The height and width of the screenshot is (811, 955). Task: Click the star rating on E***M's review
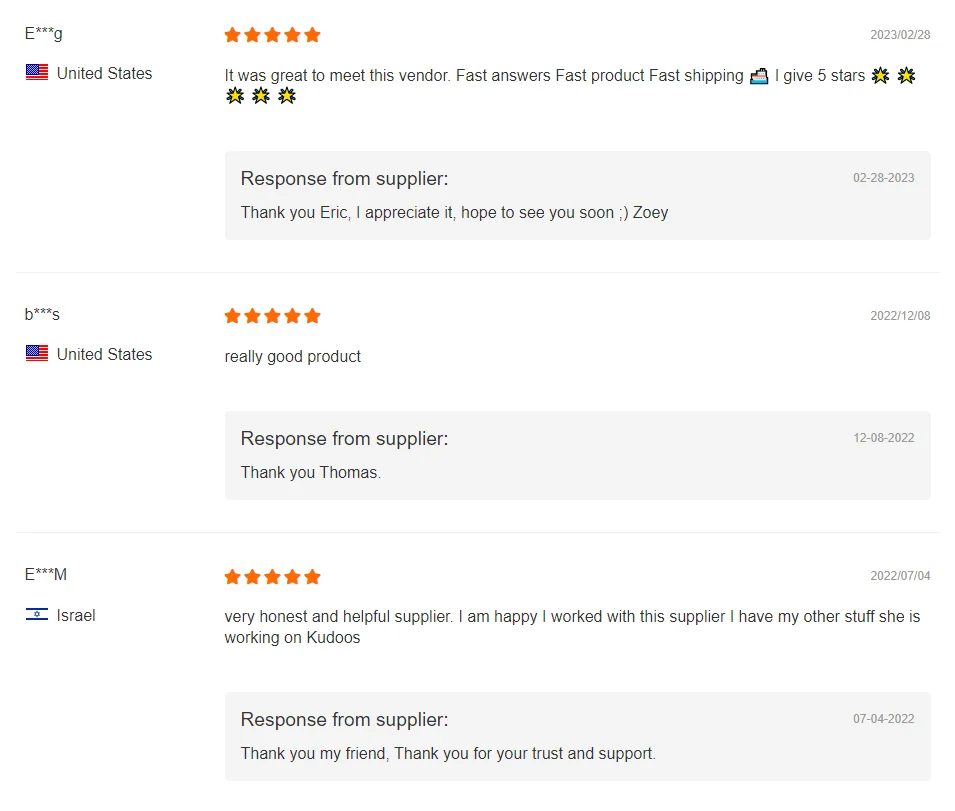(272, 577)
